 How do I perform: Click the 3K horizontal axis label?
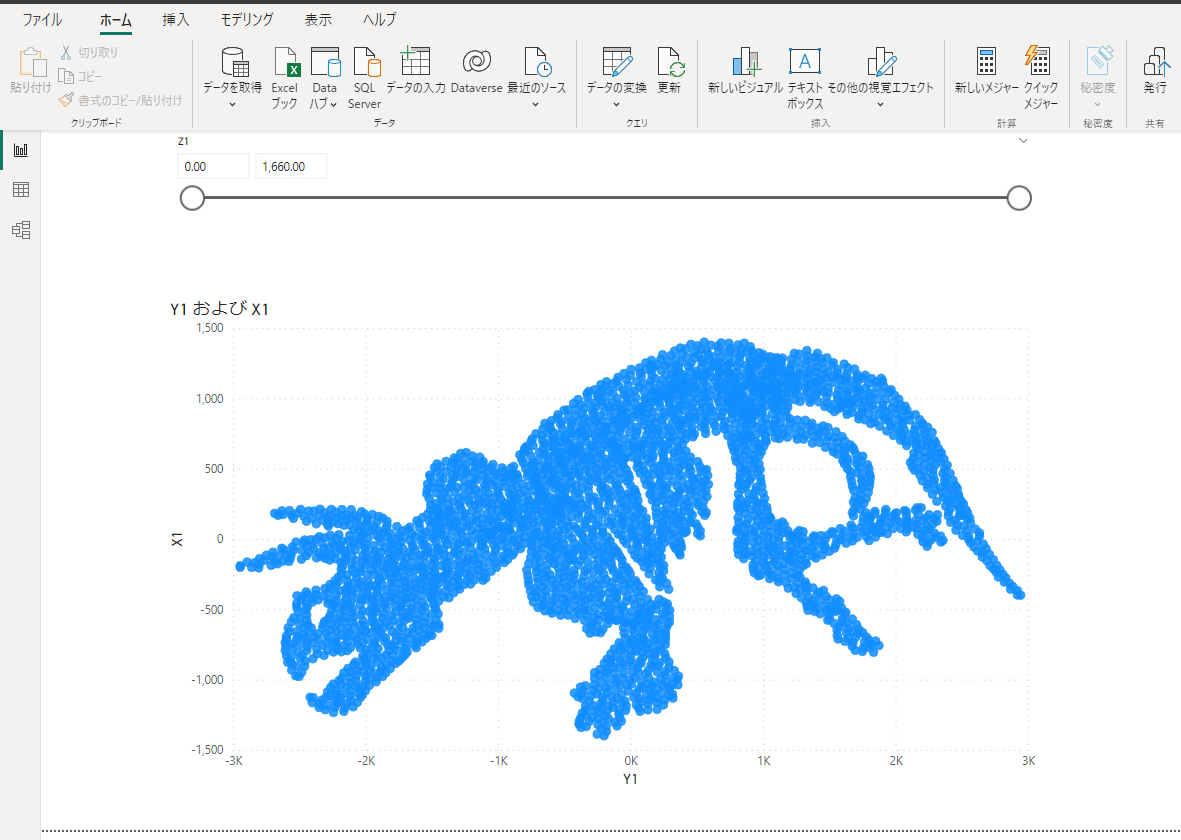(x=1029, y=761)
